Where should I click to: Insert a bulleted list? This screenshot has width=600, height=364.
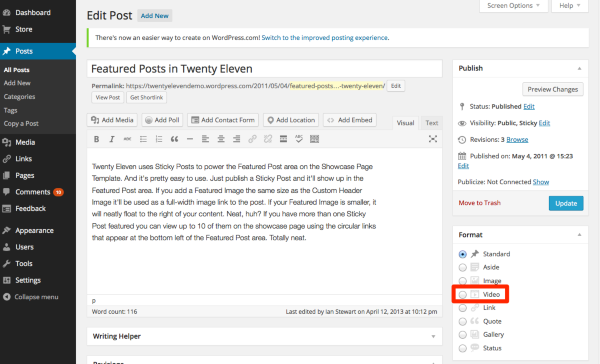(143, 139)
